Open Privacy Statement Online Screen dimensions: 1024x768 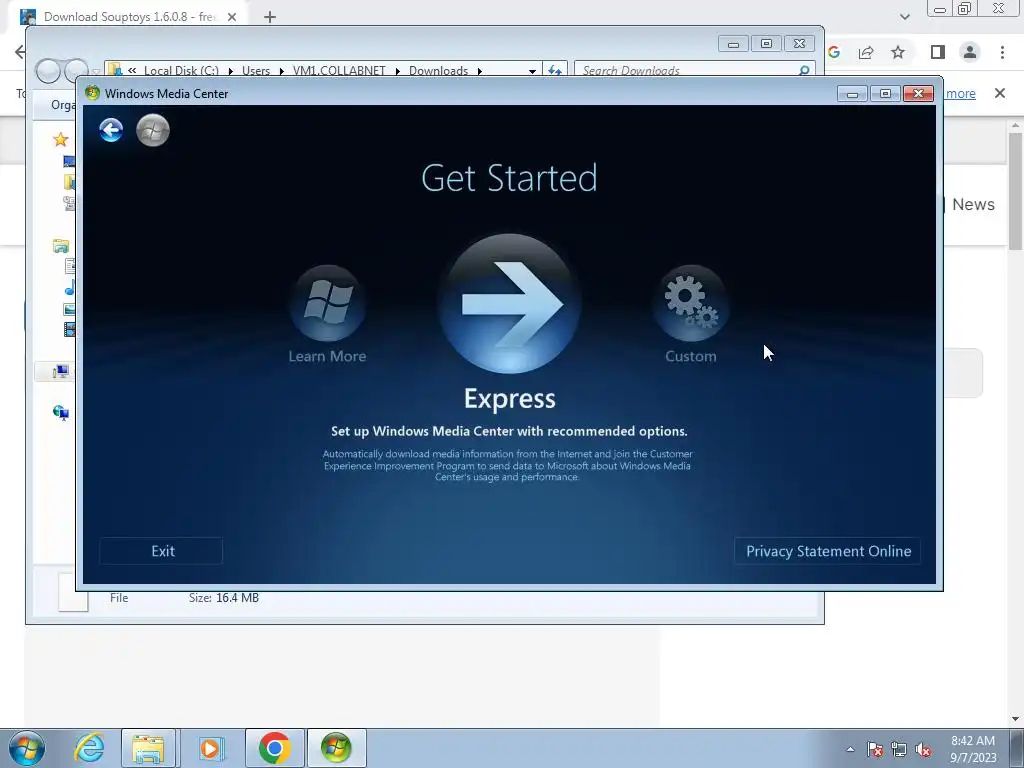pyautogui.click(x=828, y=551)
